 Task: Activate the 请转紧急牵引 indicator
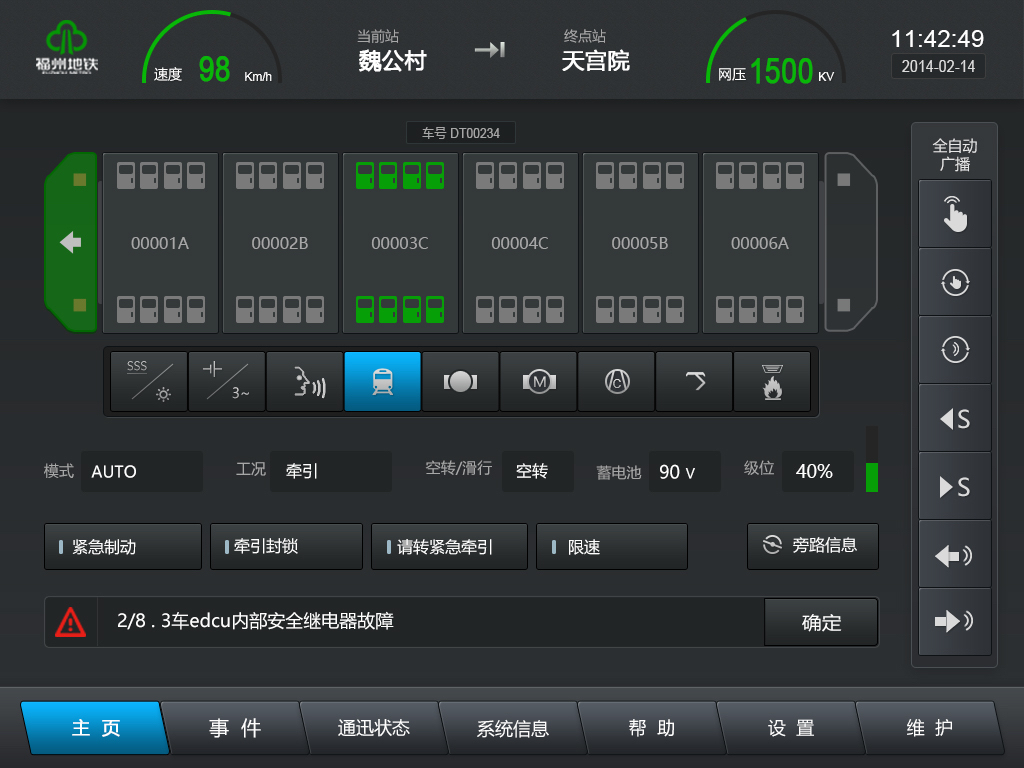449,546
